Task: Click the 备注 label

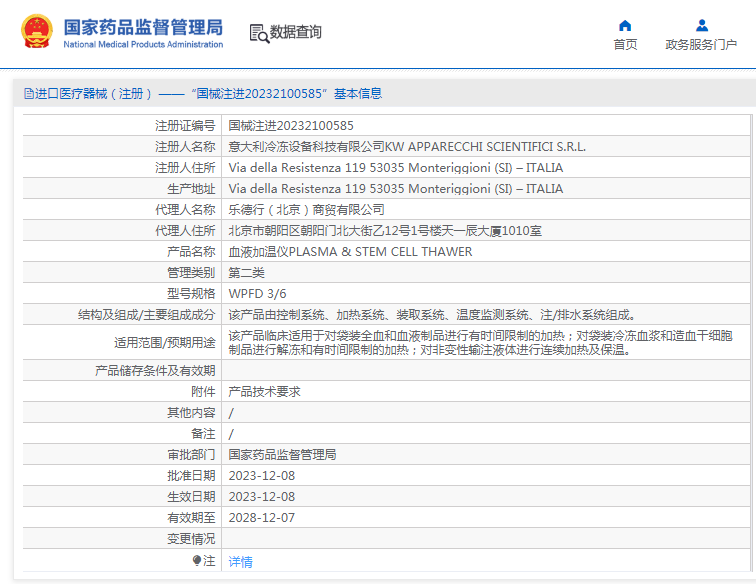Action: 203,434
